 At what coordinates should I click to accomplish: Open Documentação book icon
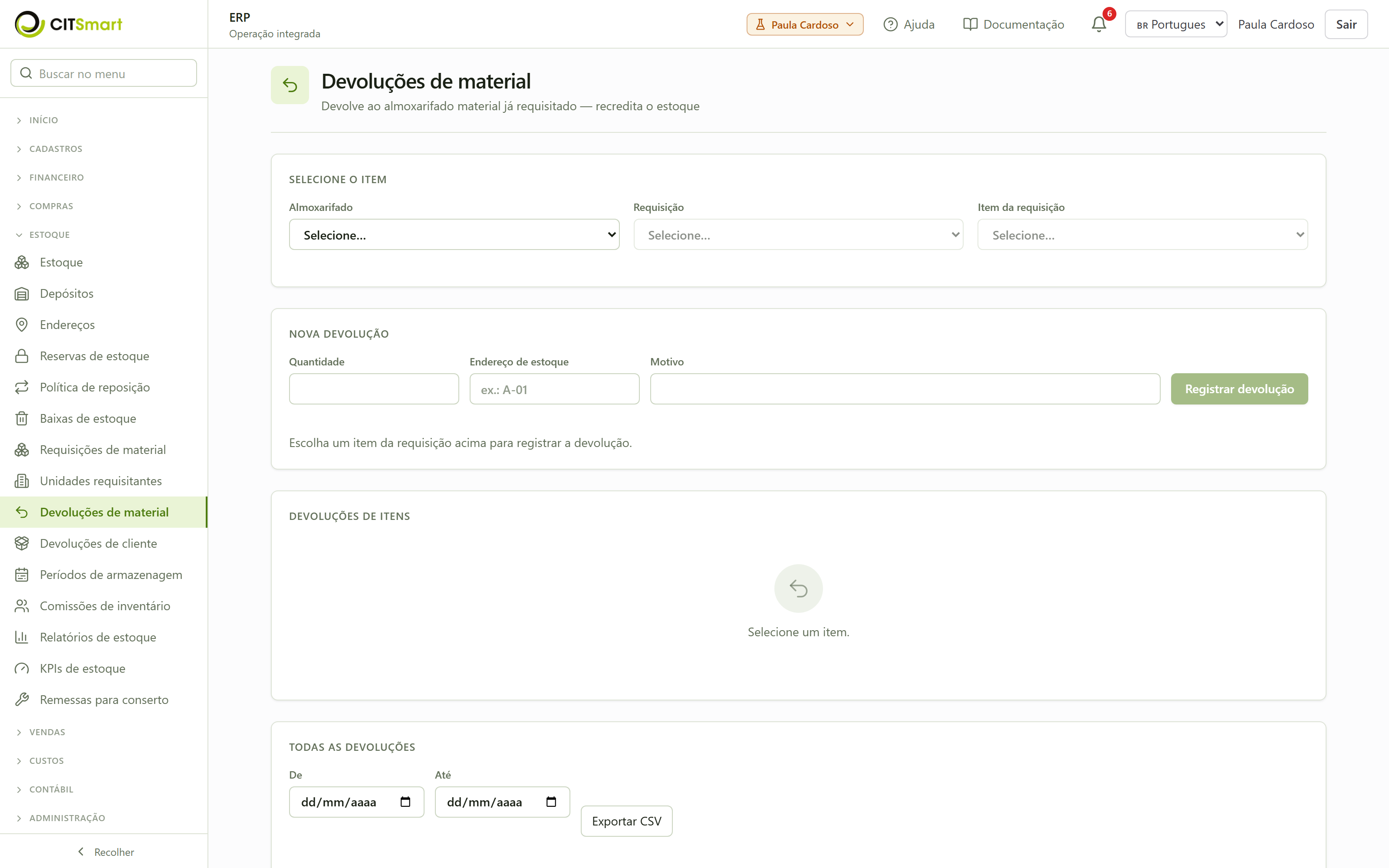click(970, 24)
